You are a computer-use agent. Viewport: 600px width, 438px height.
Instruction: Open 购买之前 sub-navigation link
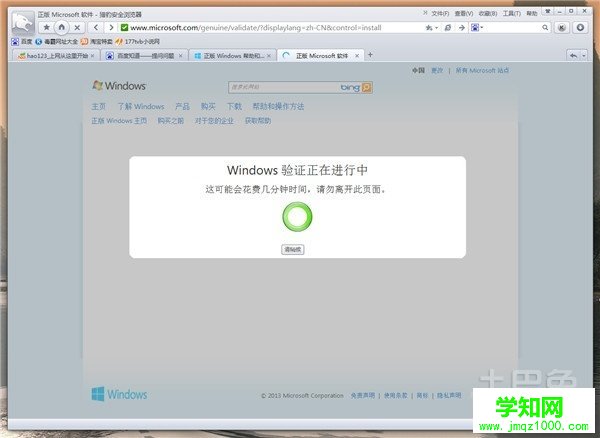tap(171, 121)
